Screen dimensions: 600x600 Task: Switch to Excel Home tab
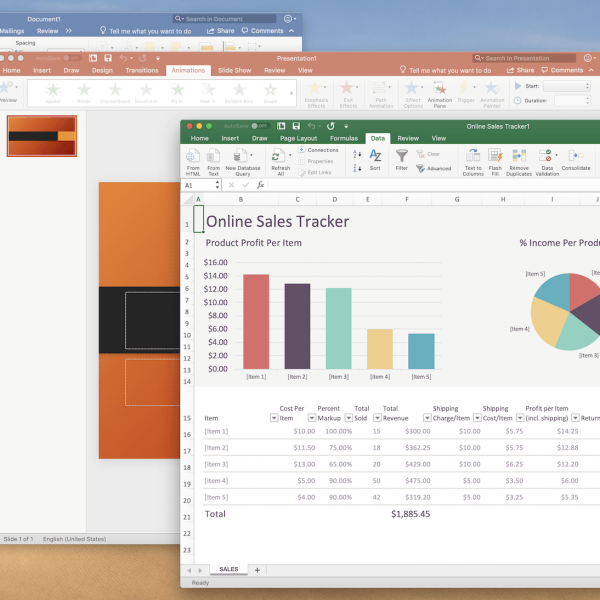coord(200,138)
